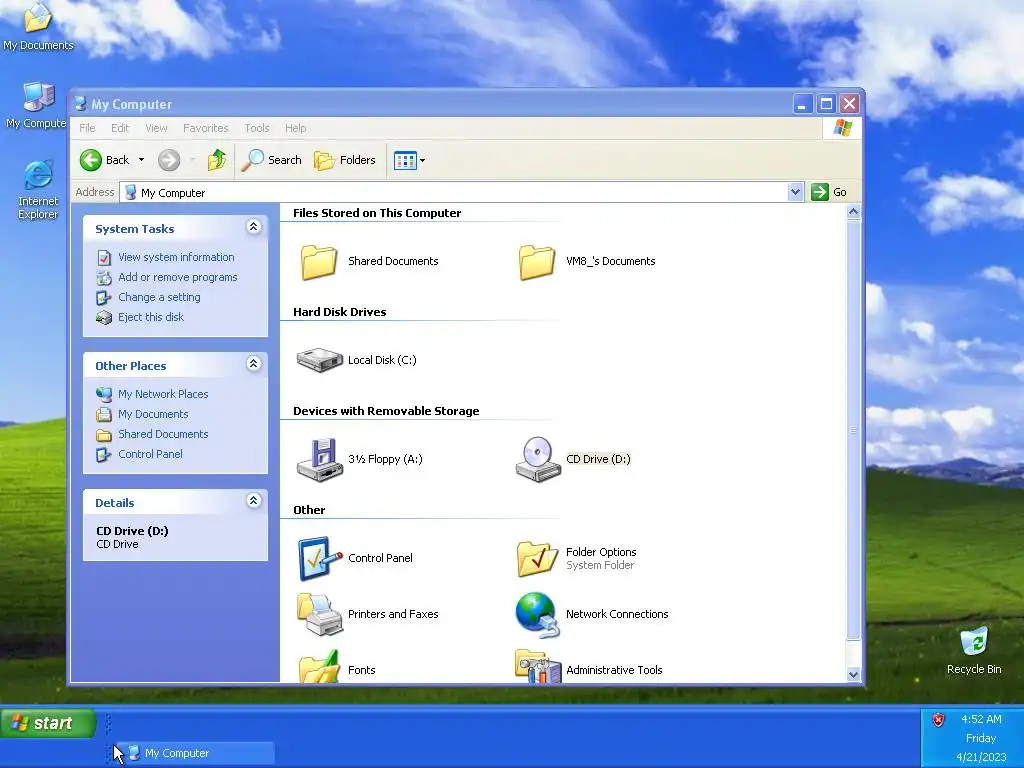Open the Printers and Faxes icon

pos(319,615)
